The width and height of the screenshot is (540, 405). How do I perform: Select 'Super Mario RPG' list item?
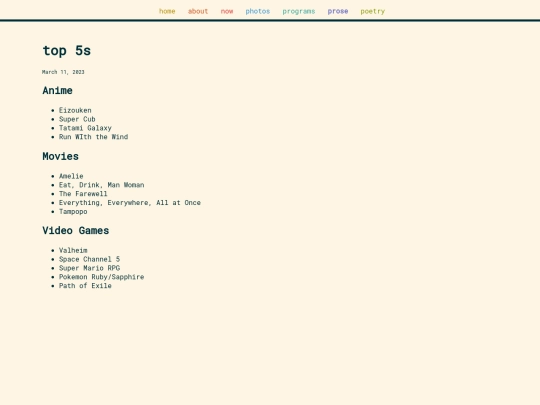point(90,268)
